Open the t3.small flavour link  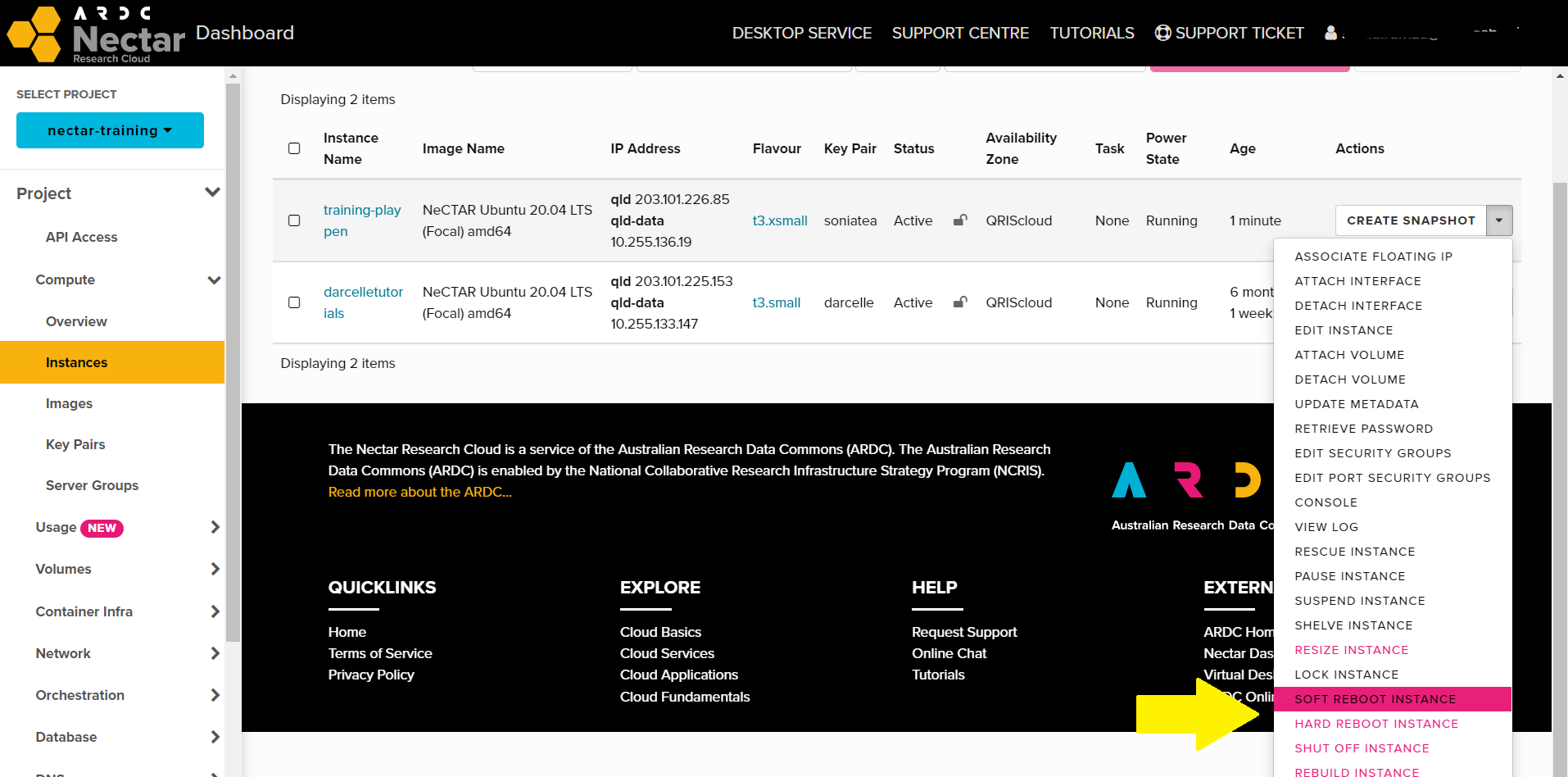click(x=777, y=302)
